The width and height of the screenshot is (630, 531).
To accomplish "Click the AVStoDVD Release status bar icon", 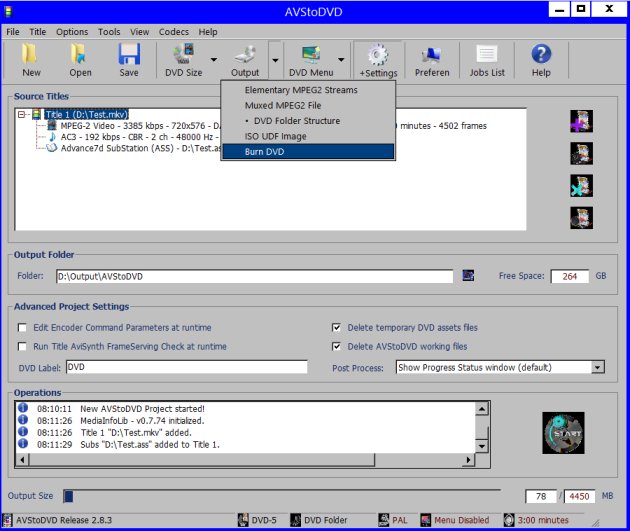I will pyautogui.click(x=7, y=520).
